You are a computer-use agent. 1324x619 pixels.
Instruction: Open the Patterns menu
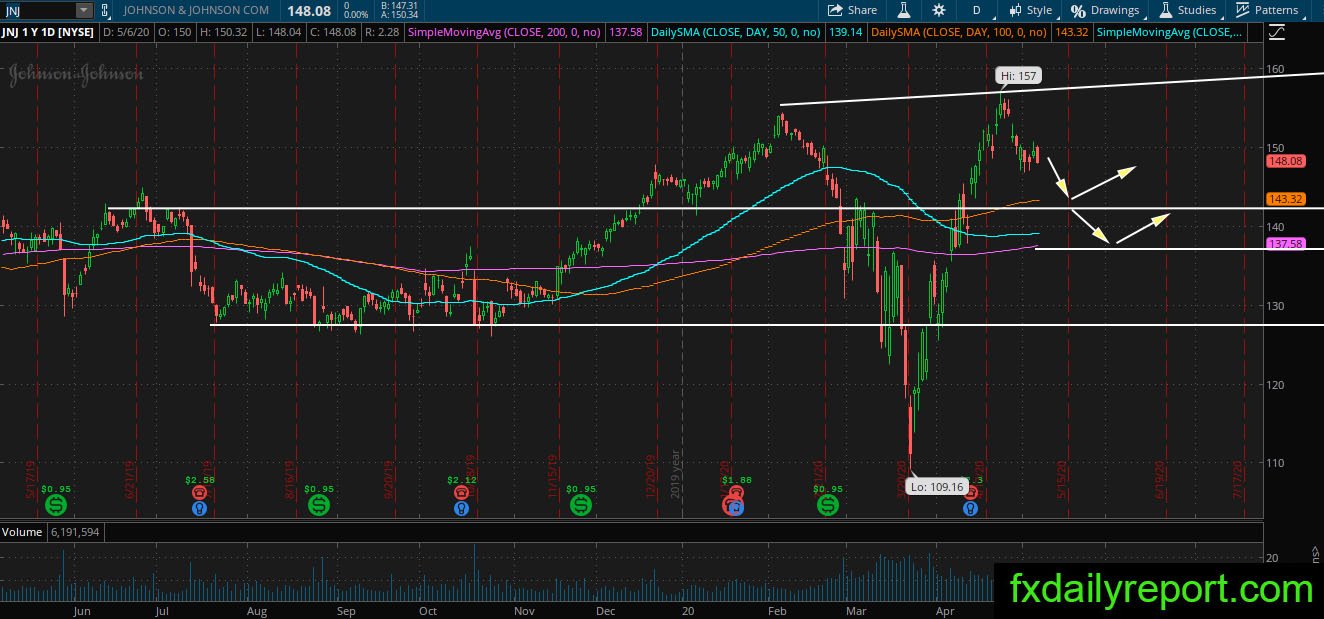pyautogui.click(x=1266, y=10)
